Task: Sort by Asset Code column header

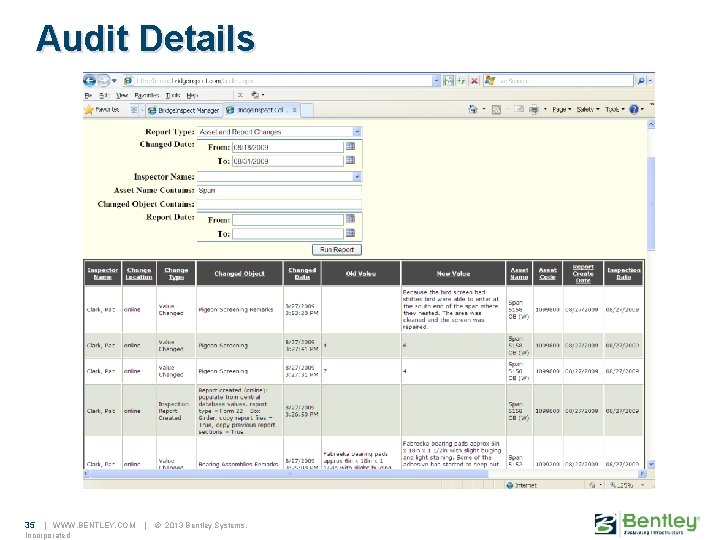Action: coord(547,274)
